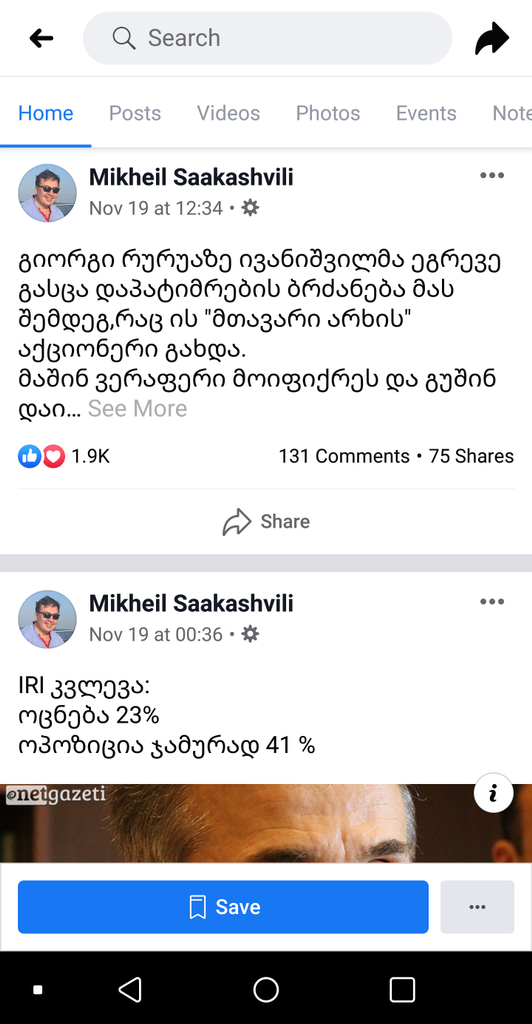This screenshot has height=1024, width=532.
Task: View the 131 Comments link
Action: pyautogui.click(x=344, y=456)
